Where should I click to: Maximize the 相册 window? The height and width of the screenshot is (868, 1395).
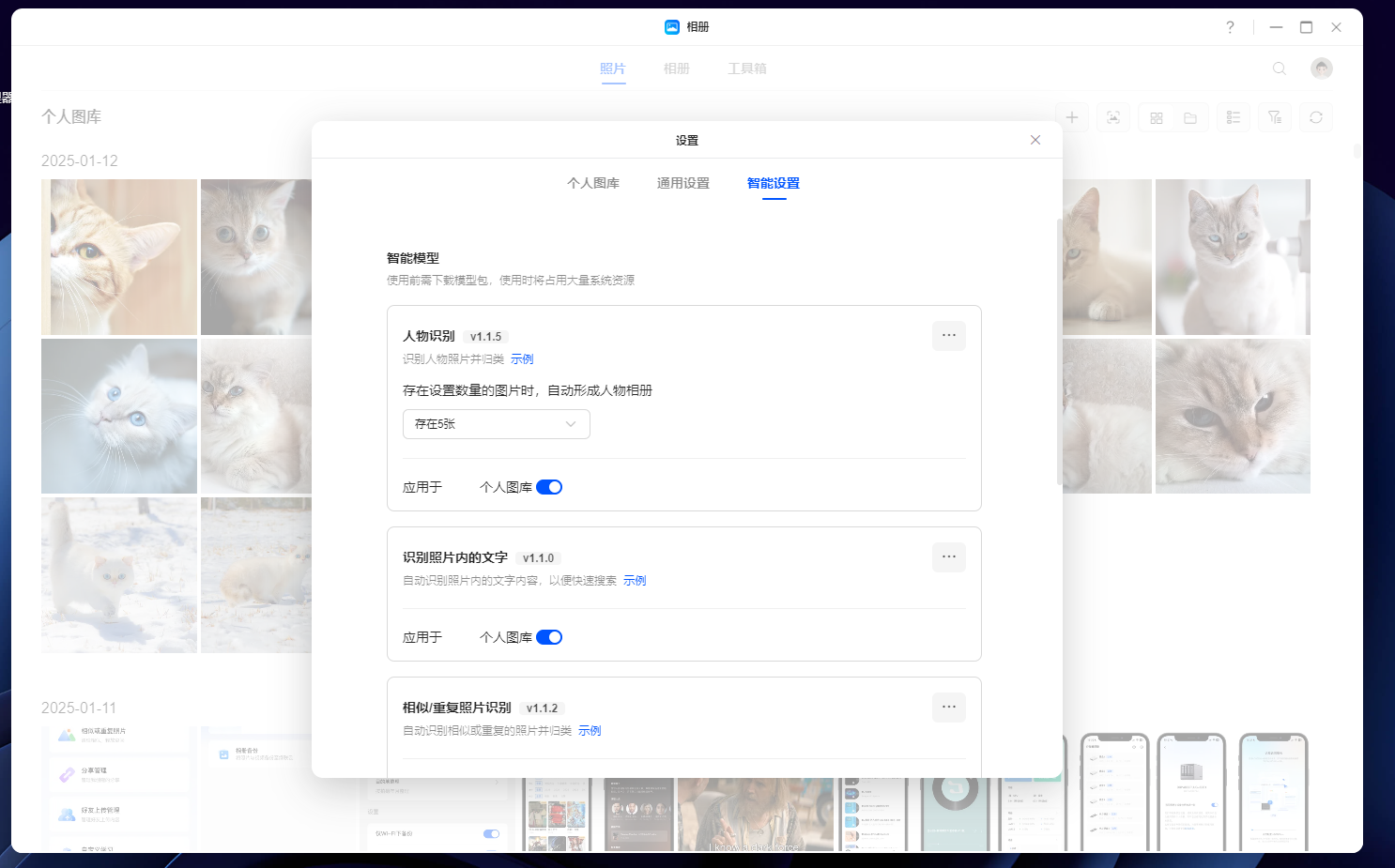[1306, 27]
